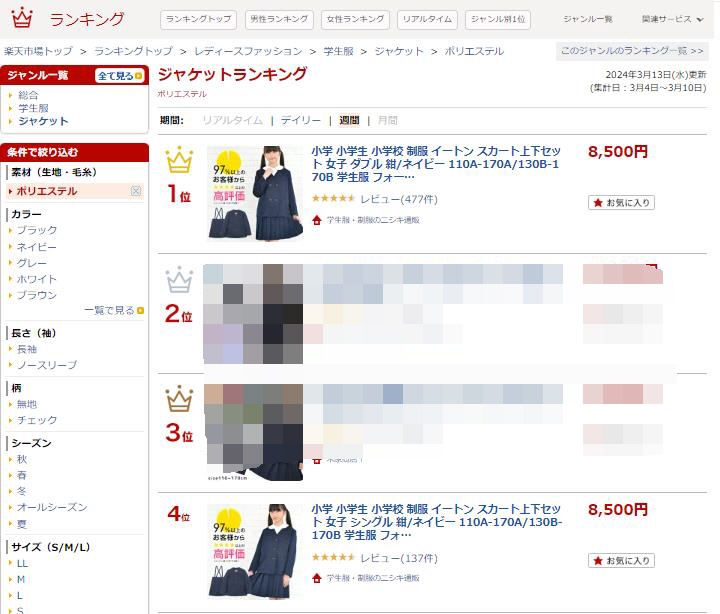Expand the 関連サービス dropdown
Screen dimensions: 720x614
pos(672,19)
